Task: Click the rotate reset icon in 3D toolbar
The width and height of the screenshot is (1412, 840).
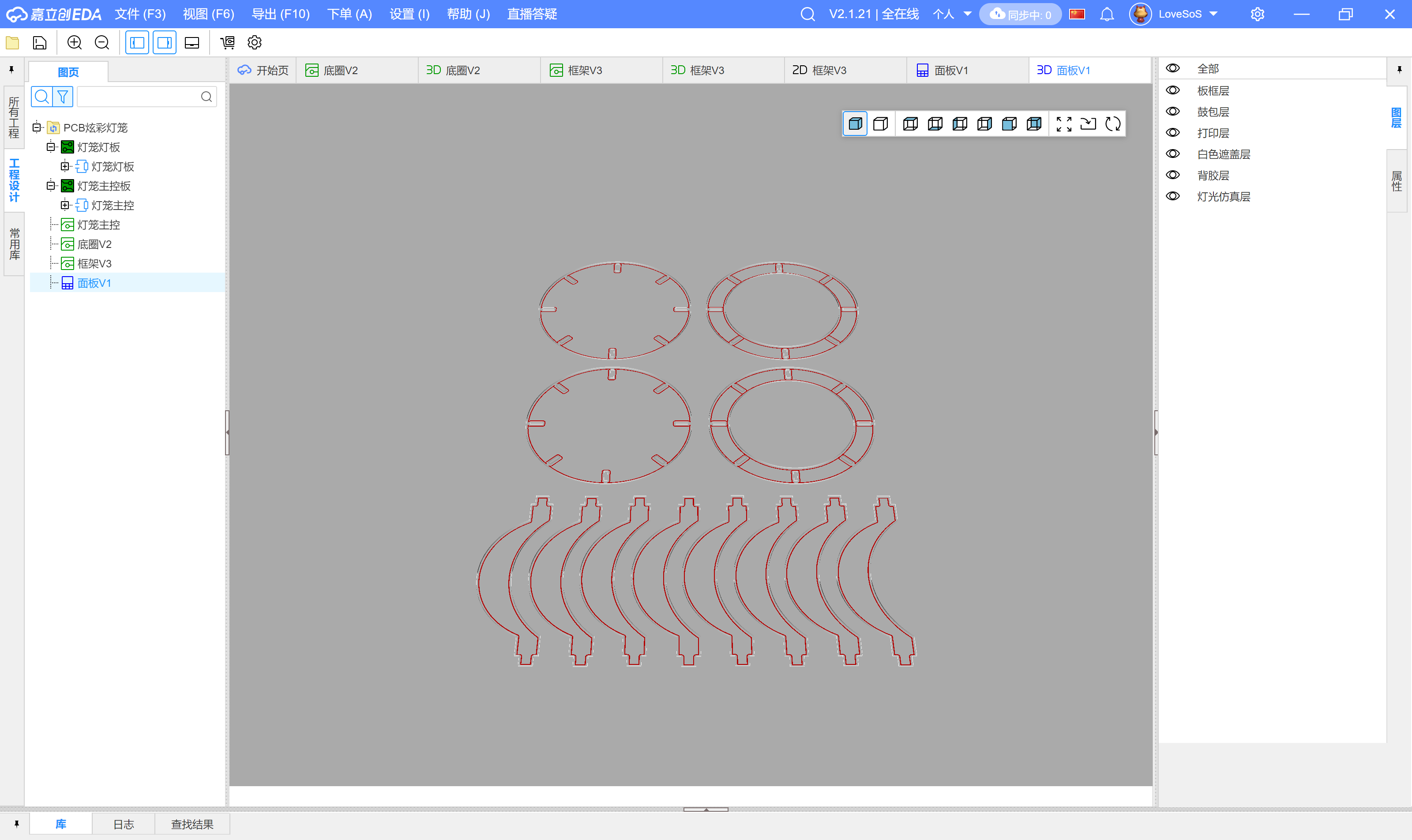Action: pyautogui.click(x=1113, y=124)
